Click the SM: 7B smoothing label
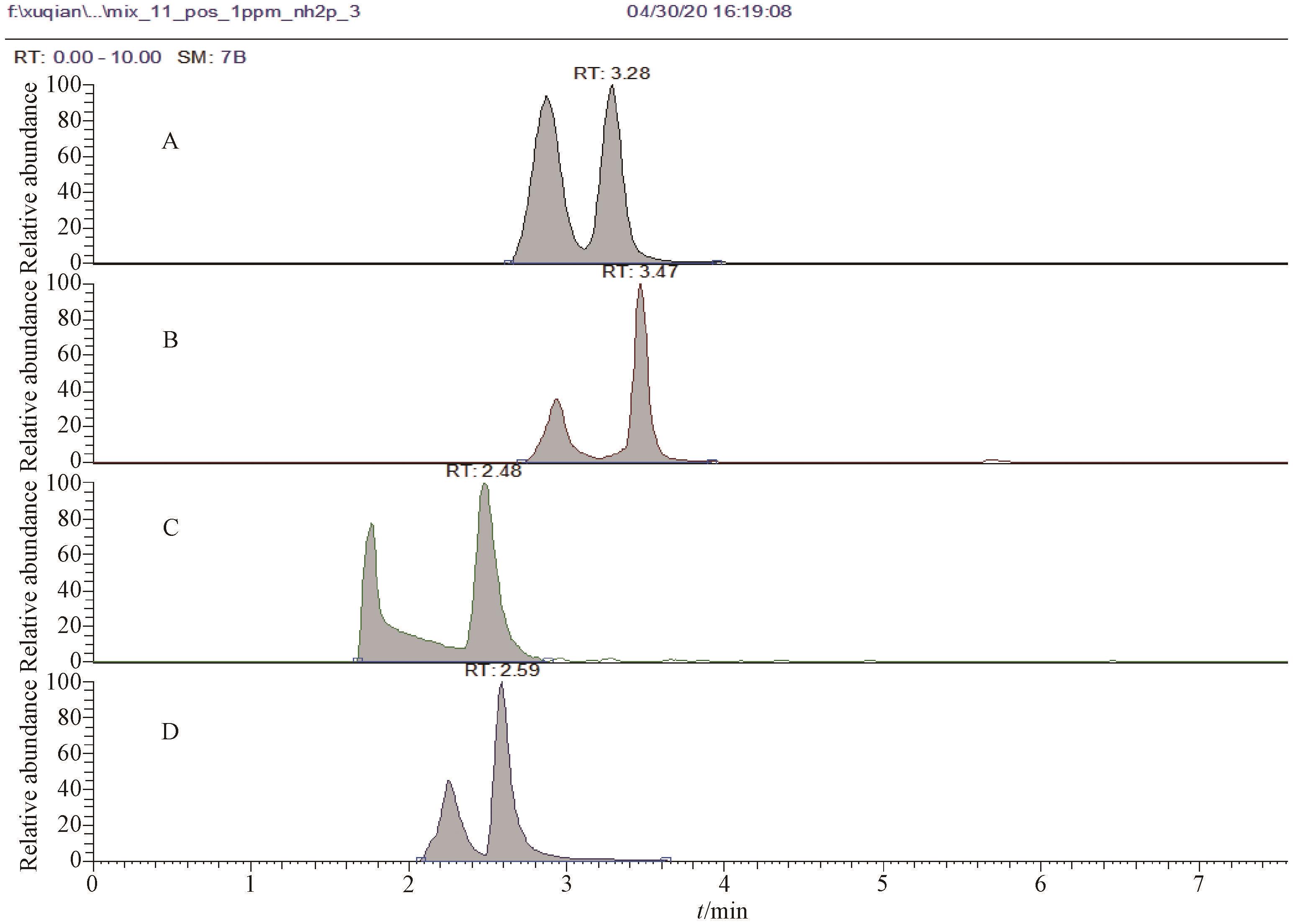The height and width of the screenshot is (924, 1293). point(212,57)
